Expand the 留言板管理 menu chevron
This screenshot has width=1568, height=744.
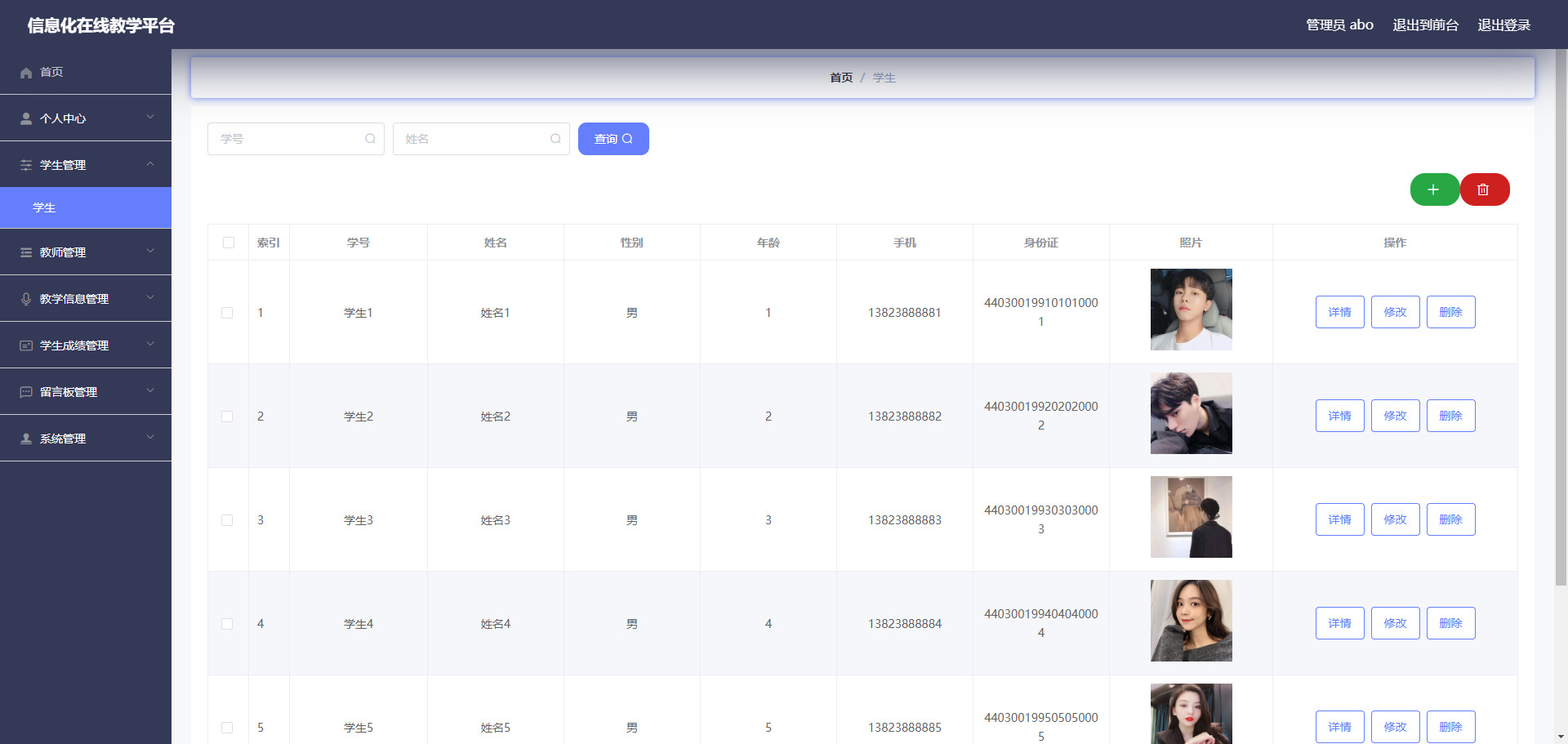[150, 390]
